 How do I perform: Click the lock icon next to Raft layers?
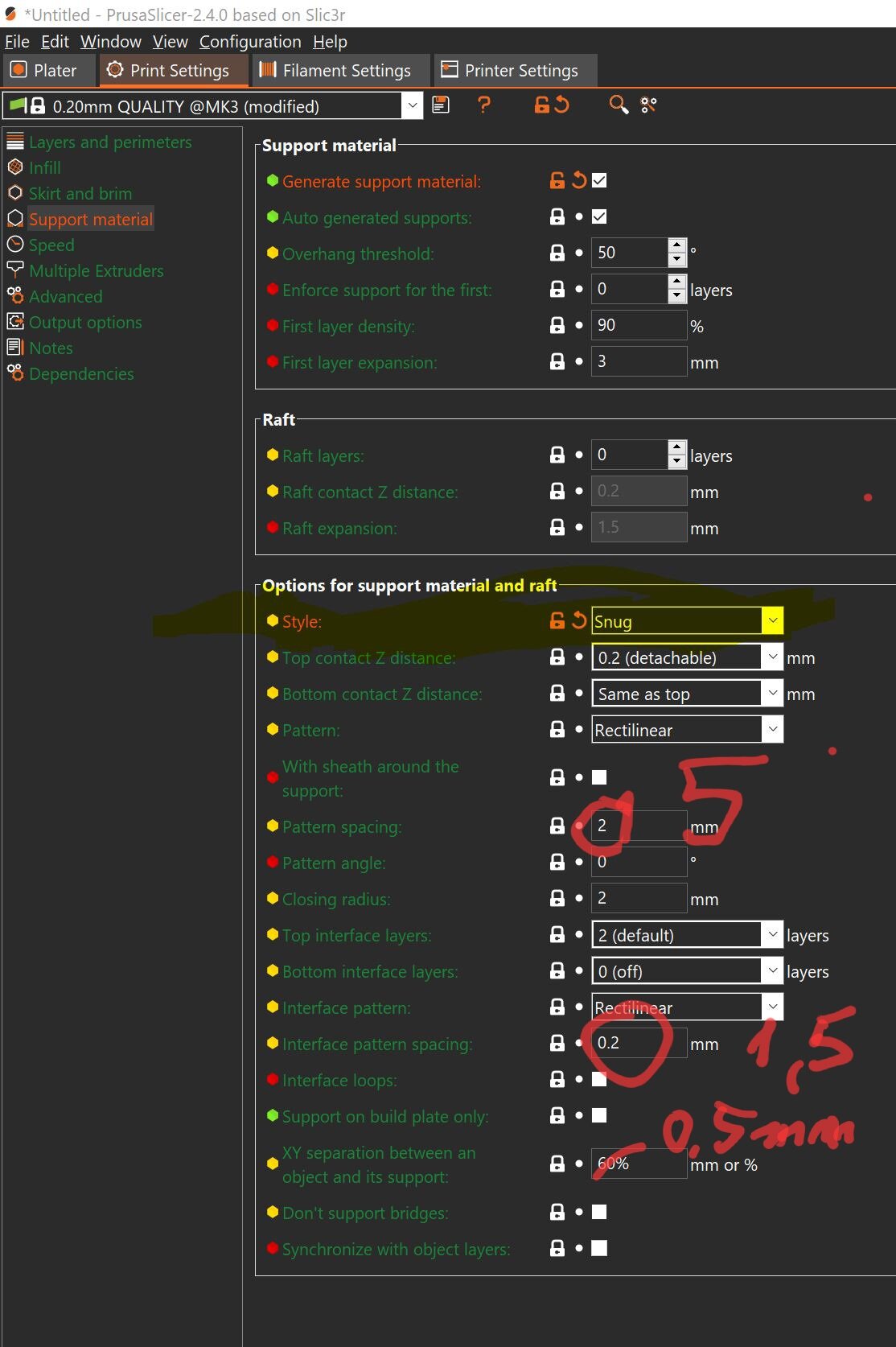(x=557, y=455)
